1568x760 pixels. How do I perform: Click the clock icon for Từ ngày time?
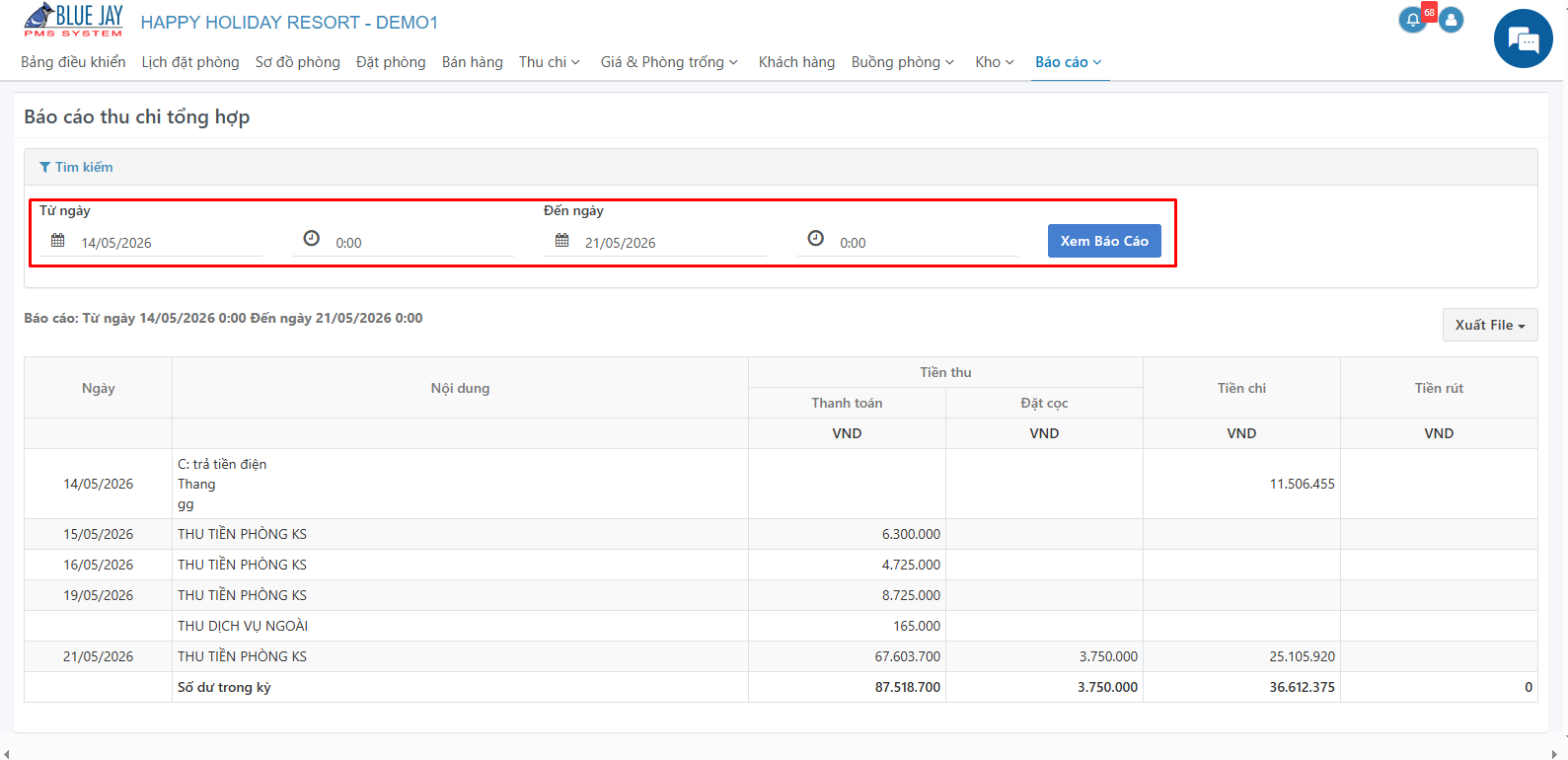312,239
